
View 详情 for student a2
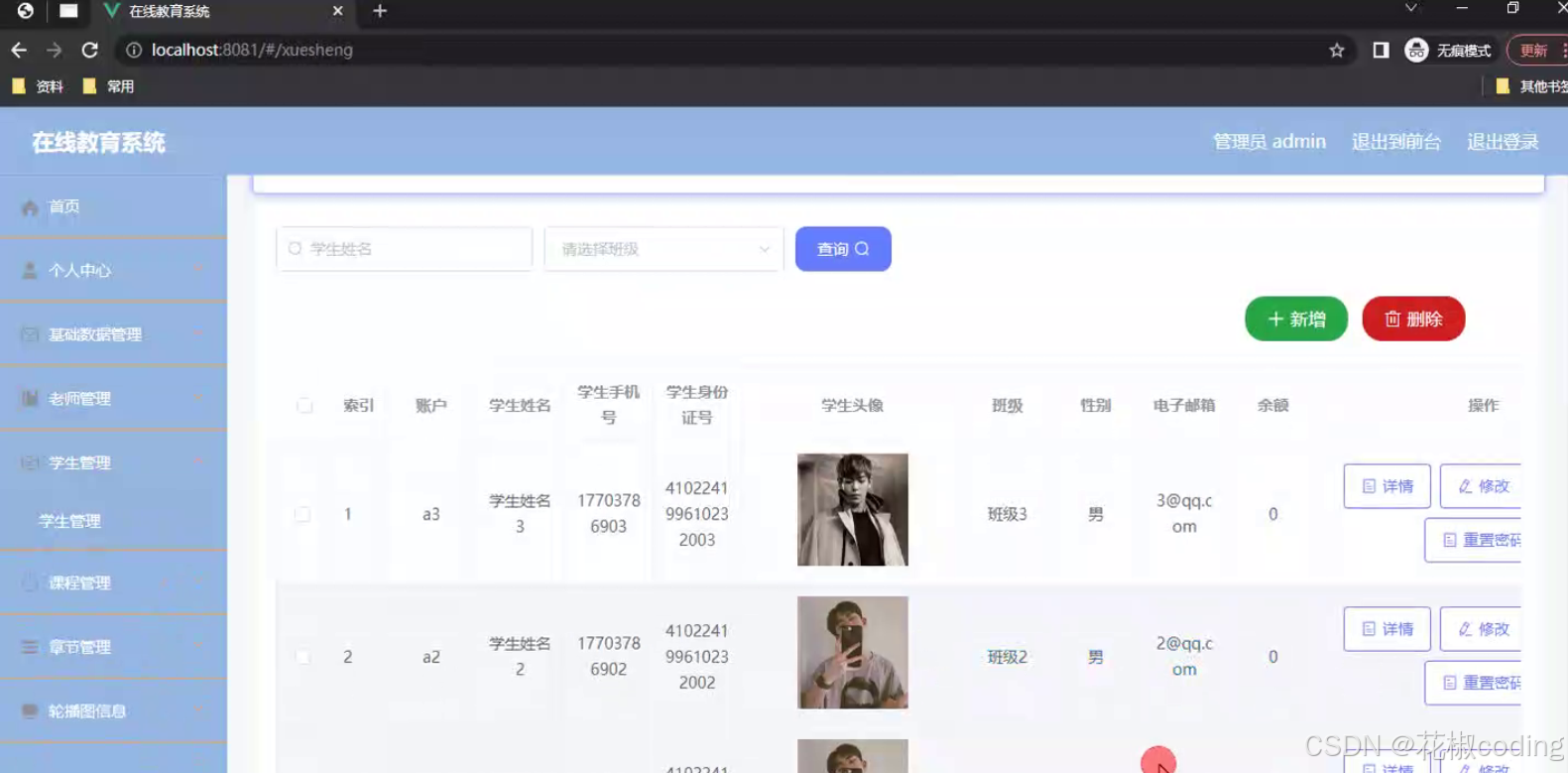click(1387, 629)
